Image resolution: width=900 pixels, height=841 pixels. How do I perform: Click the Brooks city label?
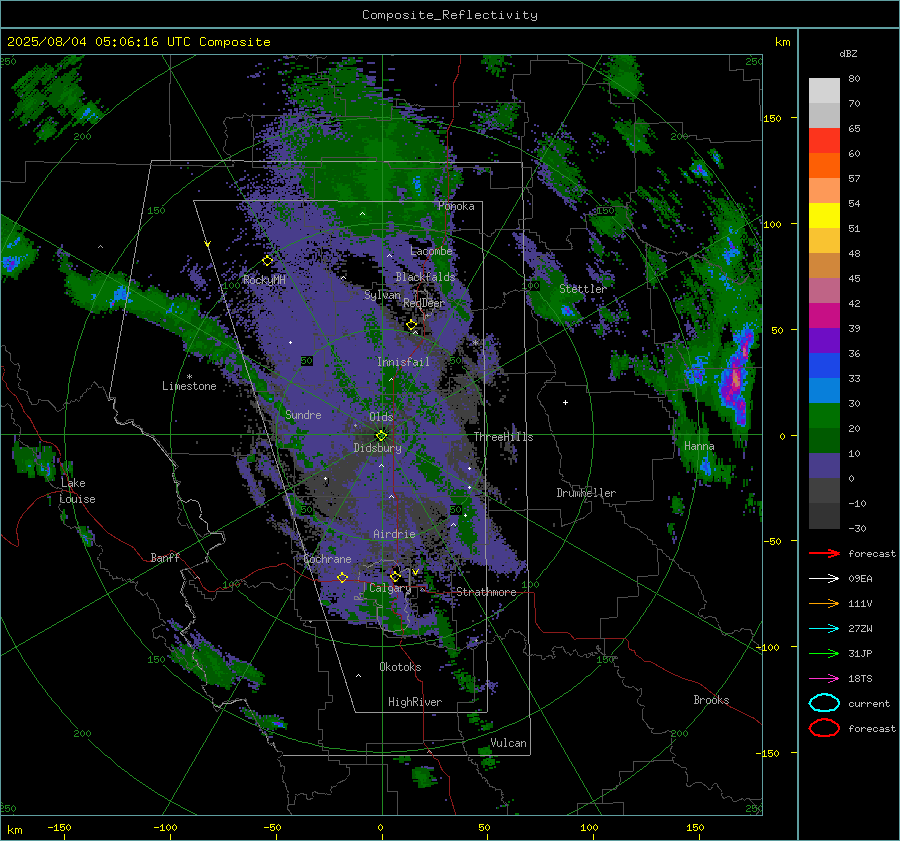[x=711, y=700]
